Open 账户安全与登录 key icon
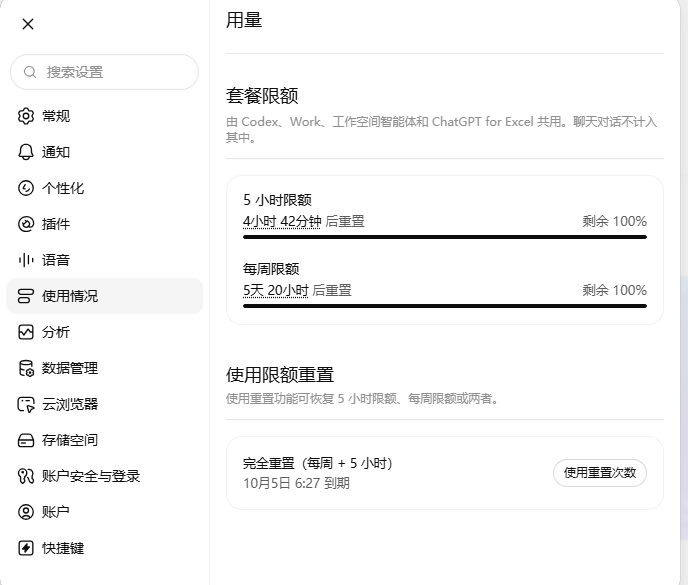This screenshot has width=688, height=585. pos(26,476)
